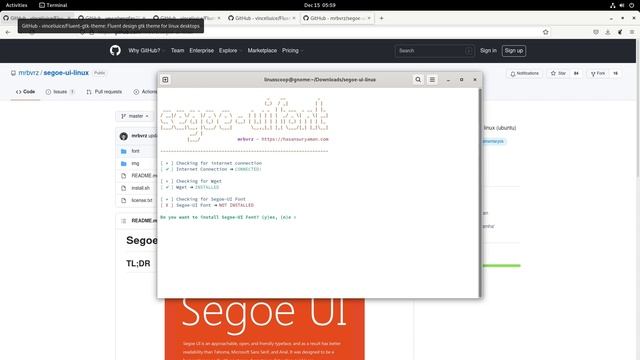The image size is (640, 360).
Task: Click the repository icon beside mrbvrz
Action: (13, 73)
